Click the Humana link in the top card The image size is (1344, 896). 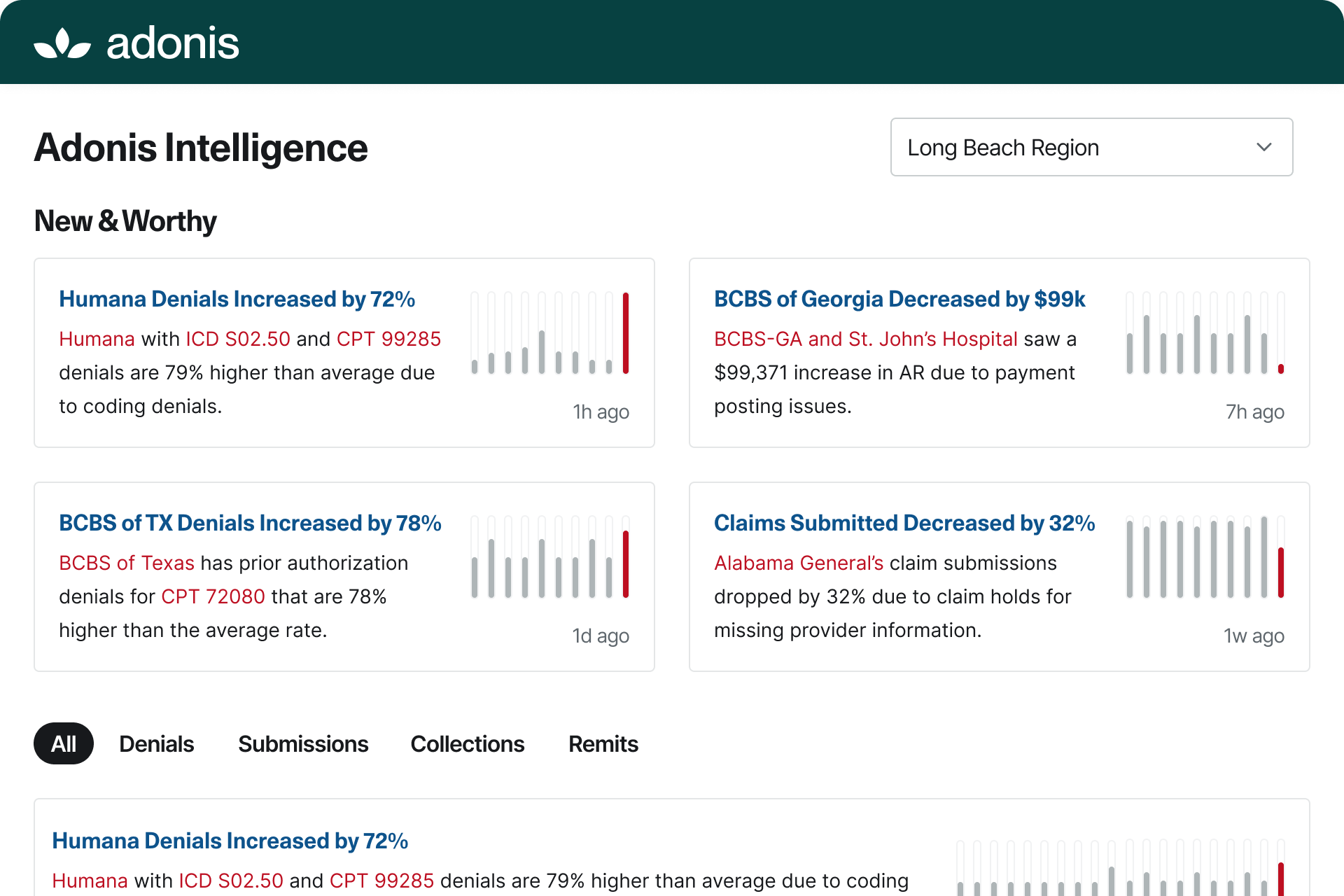pos(97,339)
